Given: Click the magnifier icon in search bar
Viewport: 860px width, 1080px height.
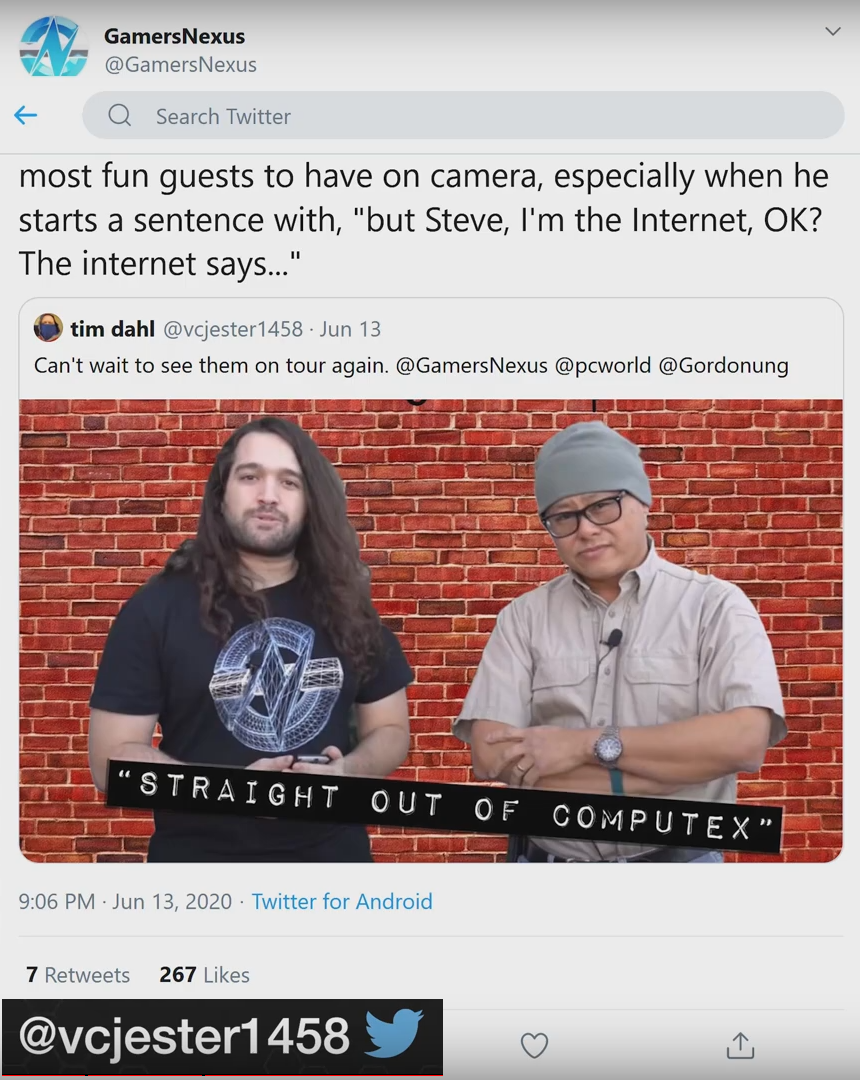Looking at the screenshot, I should (120, 115).
